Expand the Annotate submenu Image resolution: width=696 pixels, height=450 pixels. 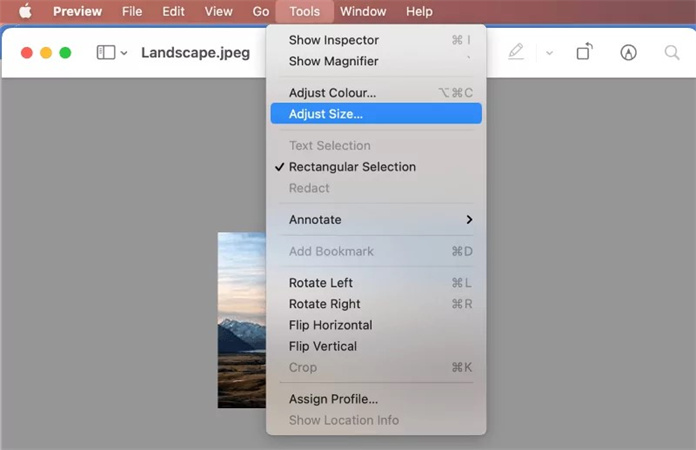376,220
